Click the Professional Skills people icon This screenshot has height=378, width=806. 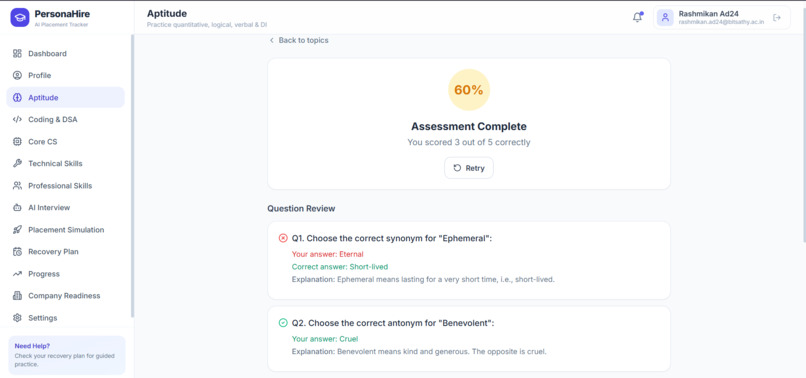click(x=17, y=186)
